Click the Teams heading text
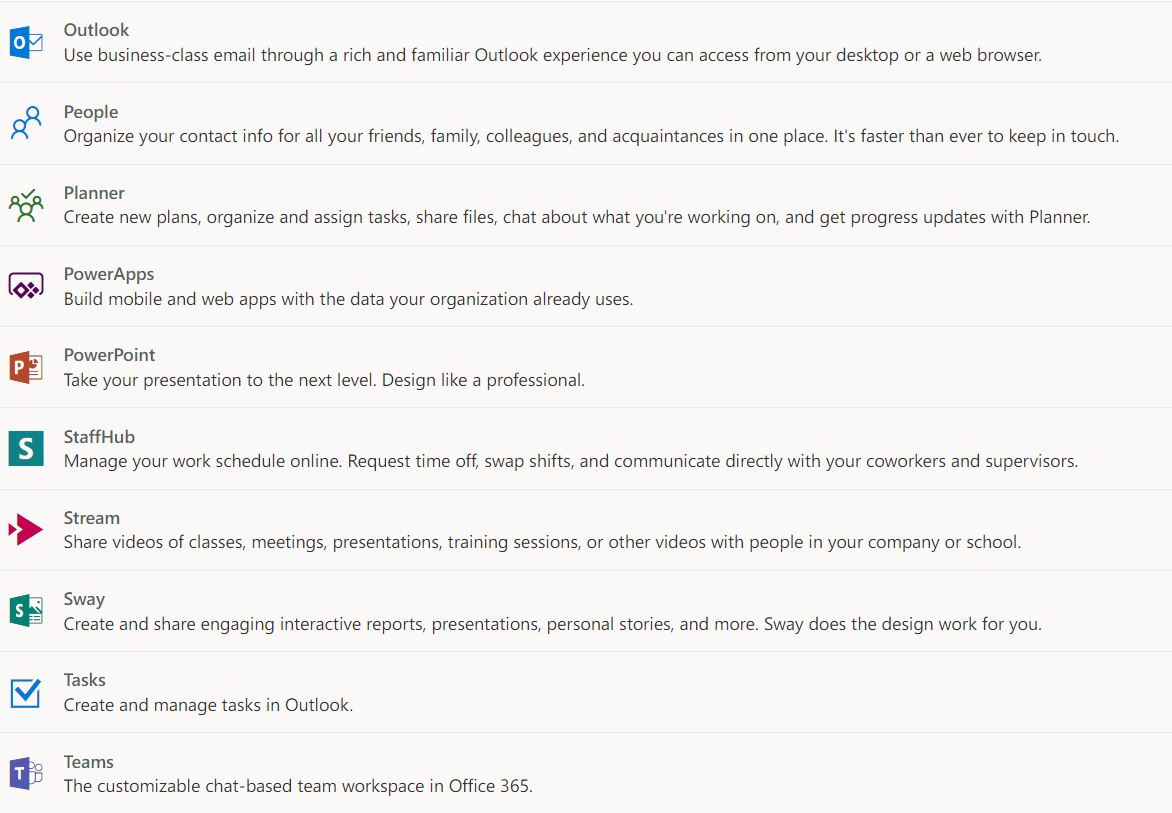1172x813 pixels. [88, 761]
